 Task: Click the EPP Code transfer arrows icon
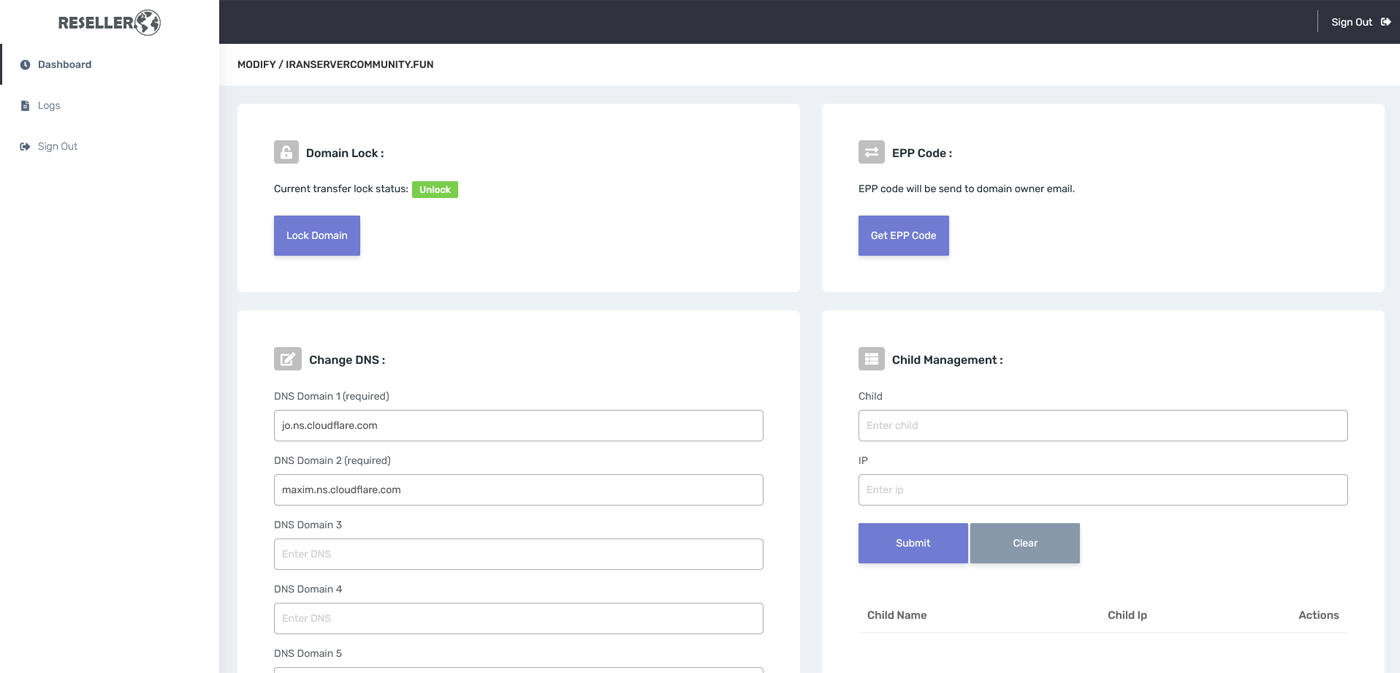coord(871,152)
